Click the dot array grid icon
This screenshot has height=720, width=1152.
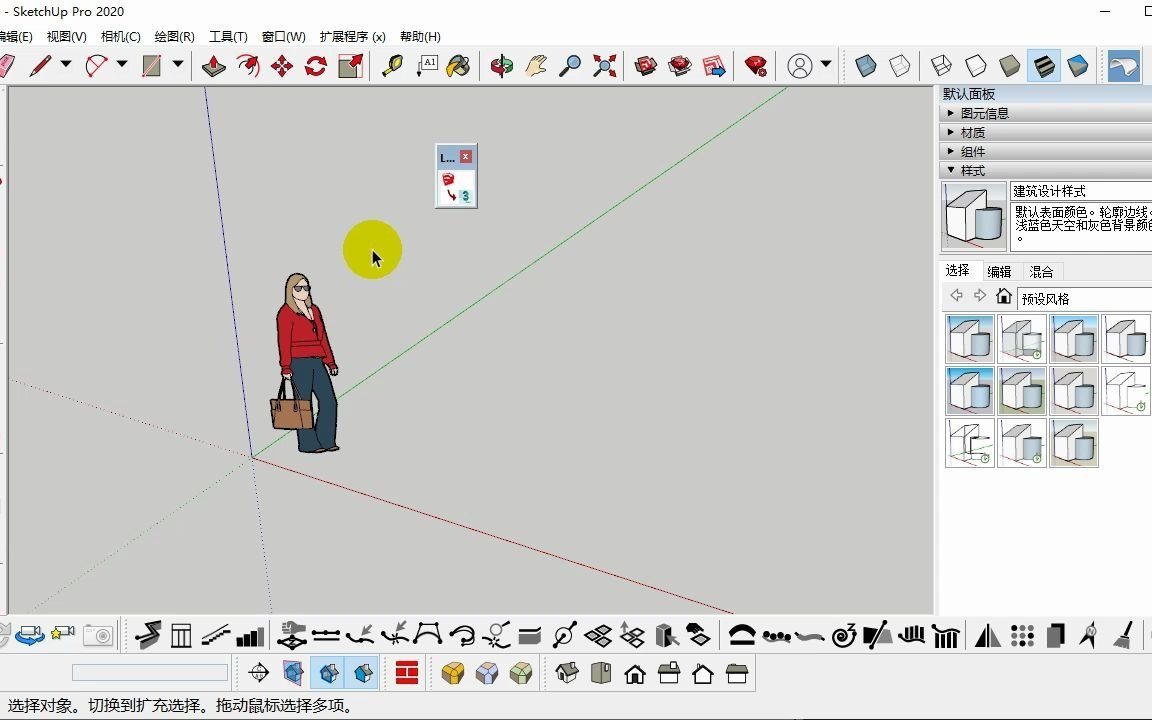1022,635
